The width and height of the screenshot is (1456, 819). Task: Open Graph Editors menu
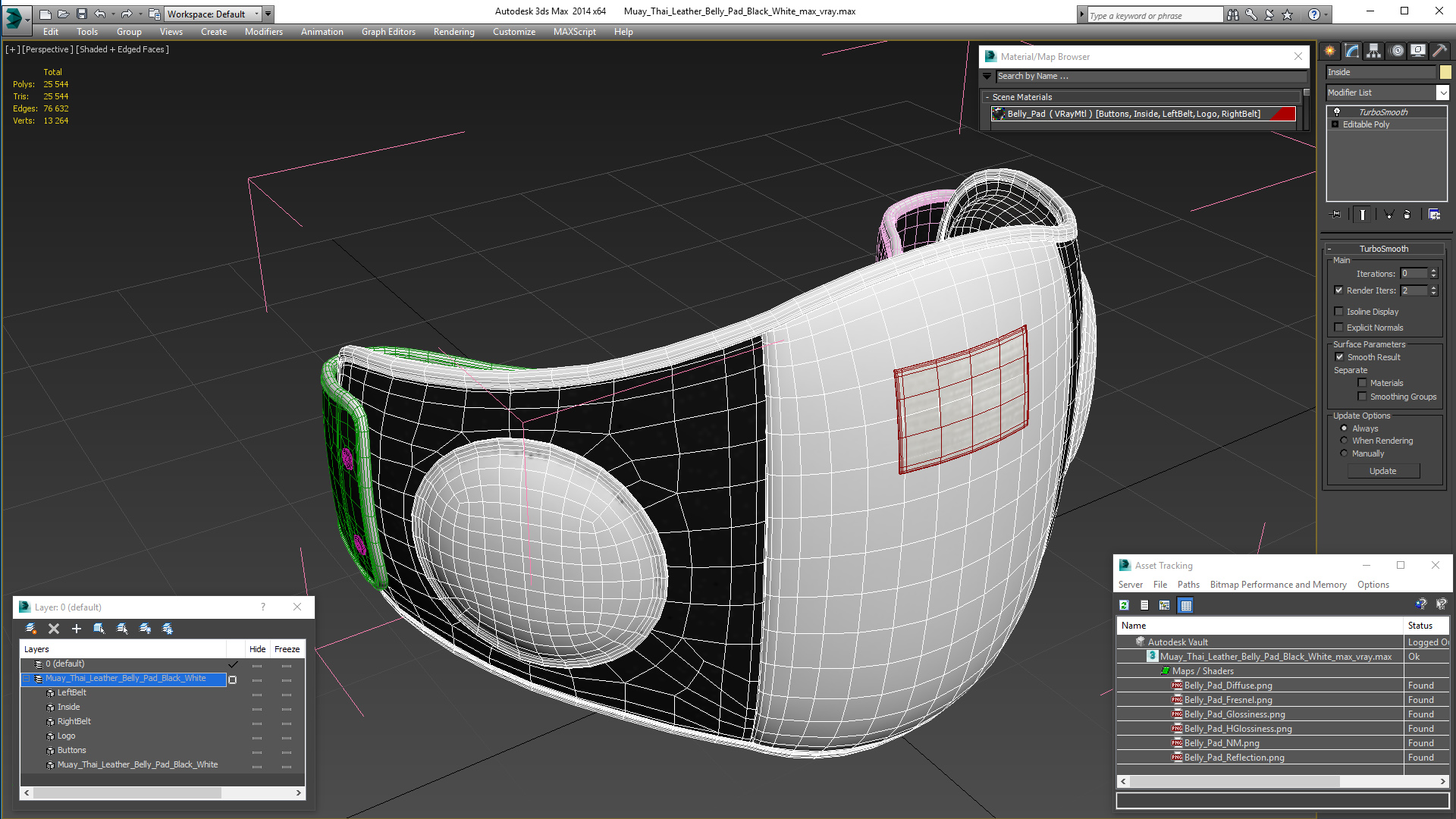(388, 32)
